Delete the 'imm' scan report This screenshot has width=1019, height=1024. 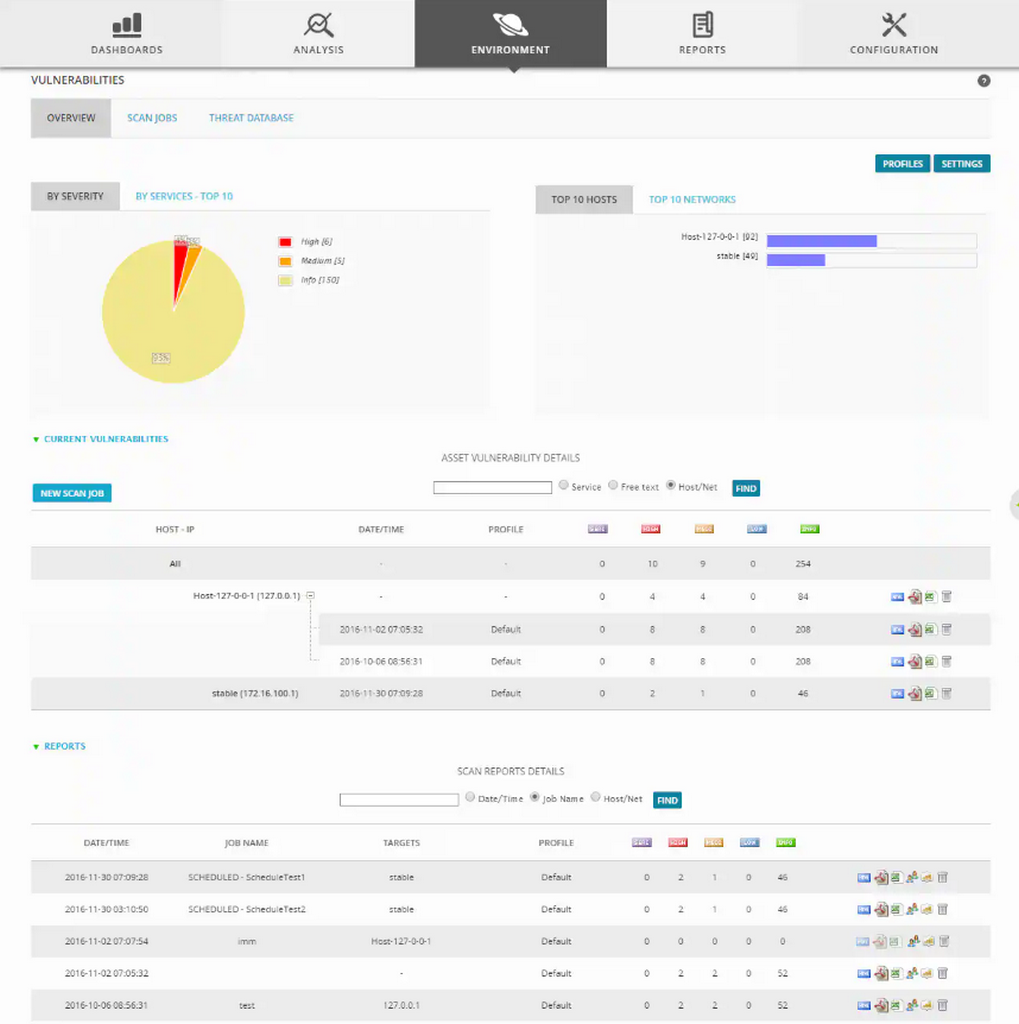point(943,942)
